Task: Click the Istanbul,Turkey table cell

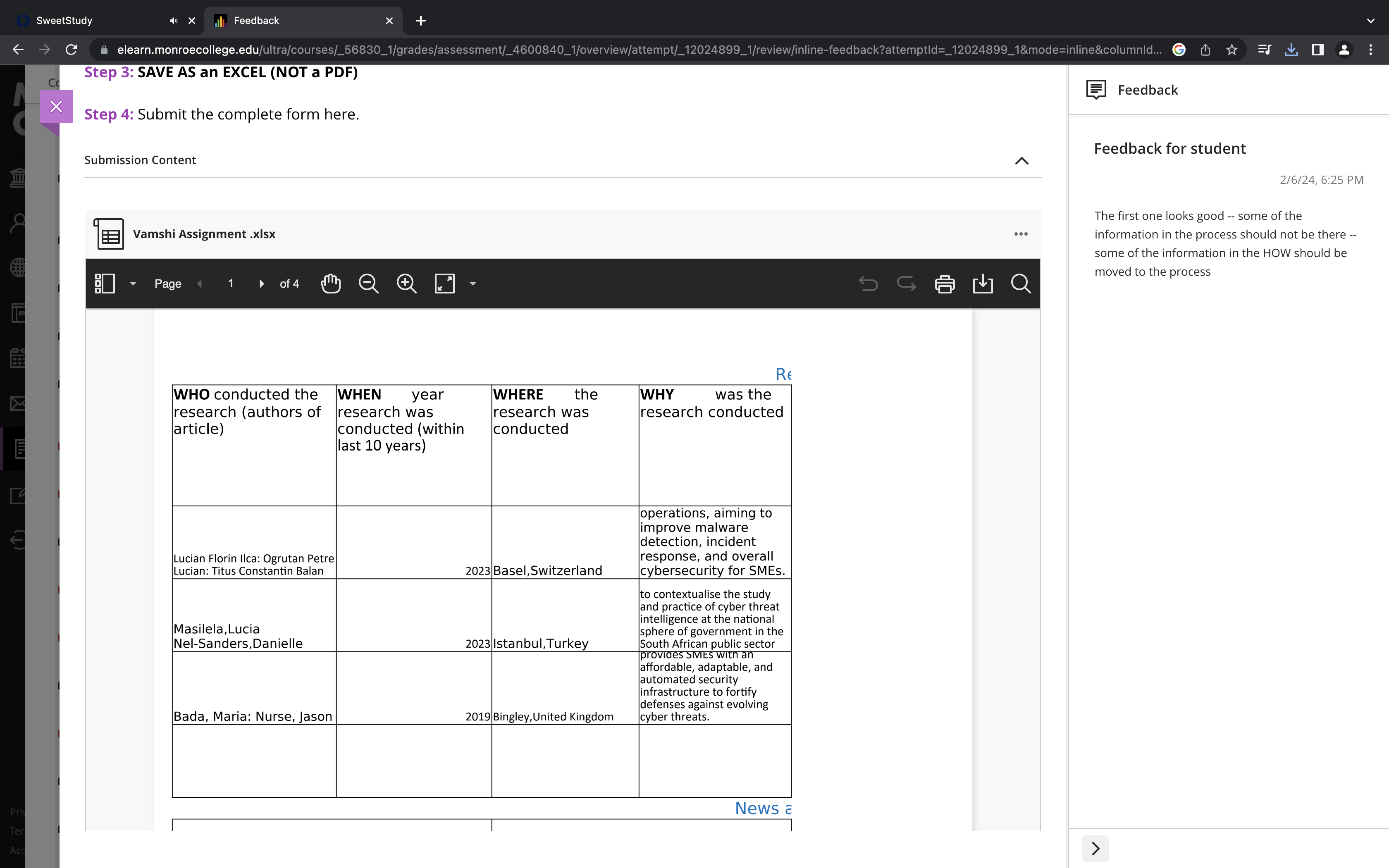Action: pos(565,615)
